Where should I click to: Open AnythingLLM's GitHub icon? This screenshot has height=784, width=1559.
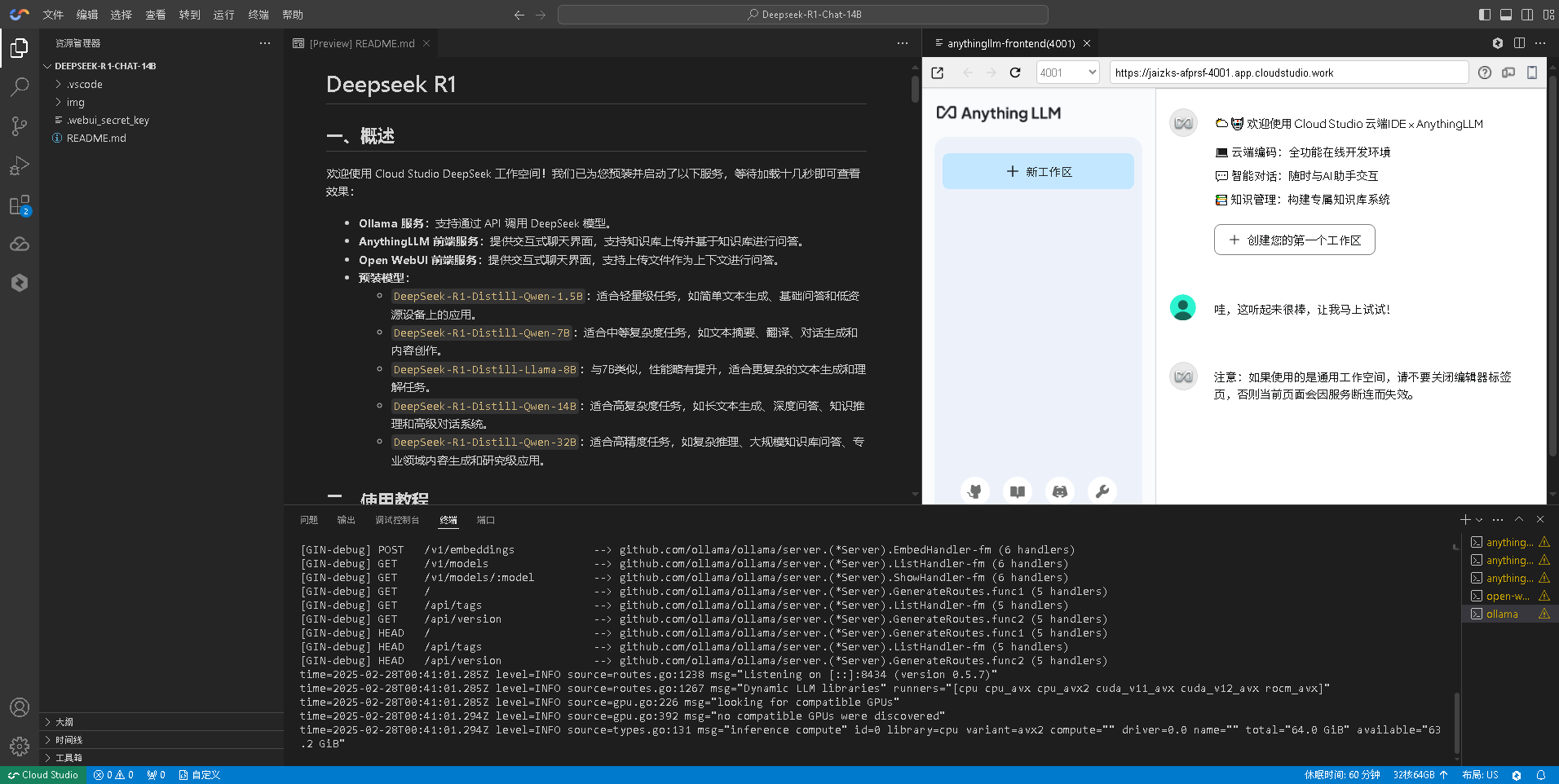[x=975, y=491]
